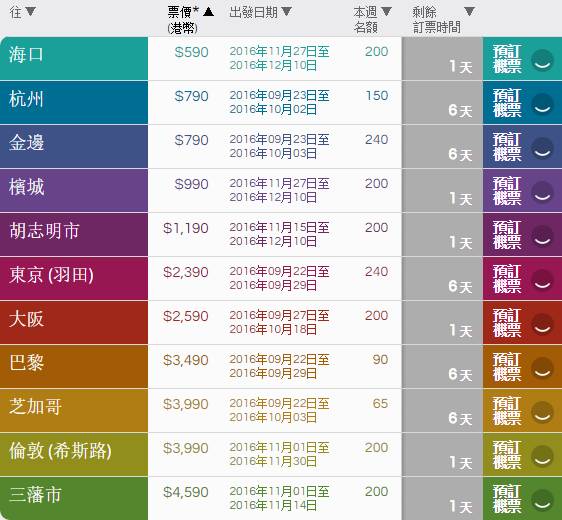Viewport: 562px width, 520px height.
Task: Click the smiley icon in the 檳城 row
Action: 542,193
